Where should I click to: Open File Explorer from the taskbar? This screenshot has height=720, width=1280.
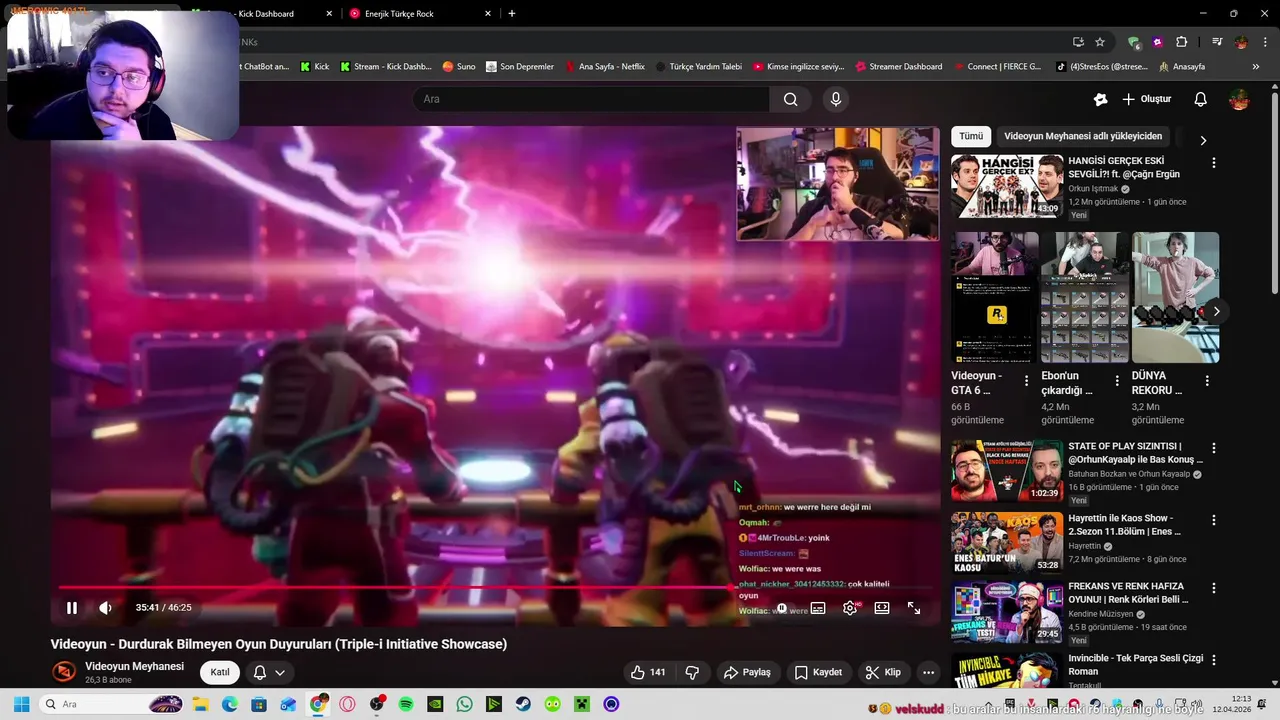(200, 704)
